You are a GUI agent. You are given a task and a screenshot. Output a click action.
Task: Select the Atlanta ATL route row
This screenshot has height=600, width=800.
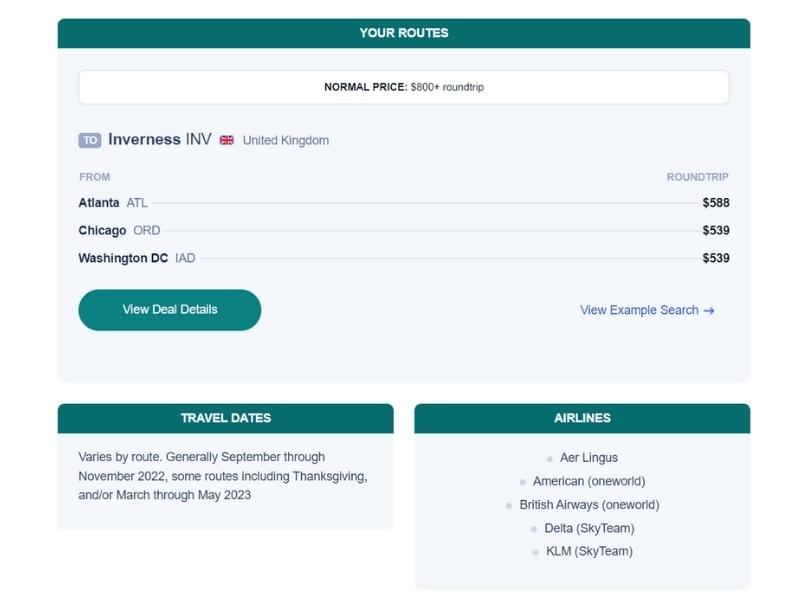point(404,203)
